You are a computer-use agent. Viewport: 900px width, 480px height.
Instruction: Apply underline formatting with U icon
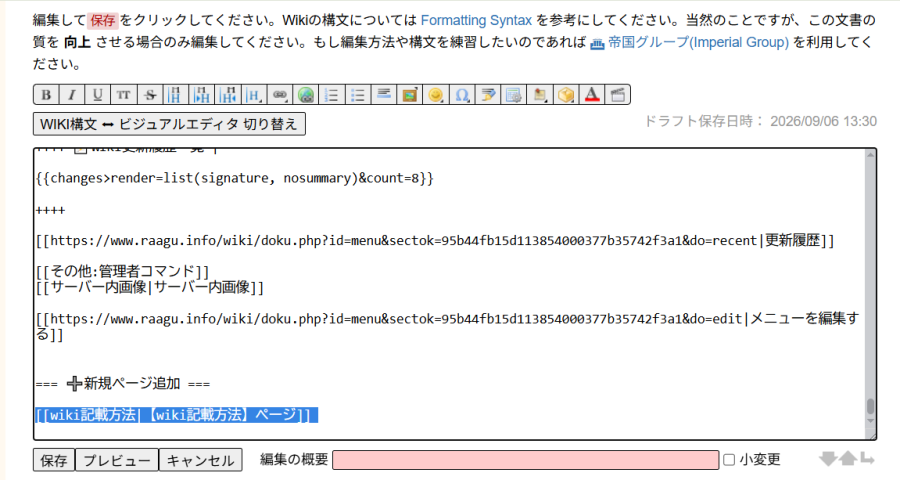point(98,95)
